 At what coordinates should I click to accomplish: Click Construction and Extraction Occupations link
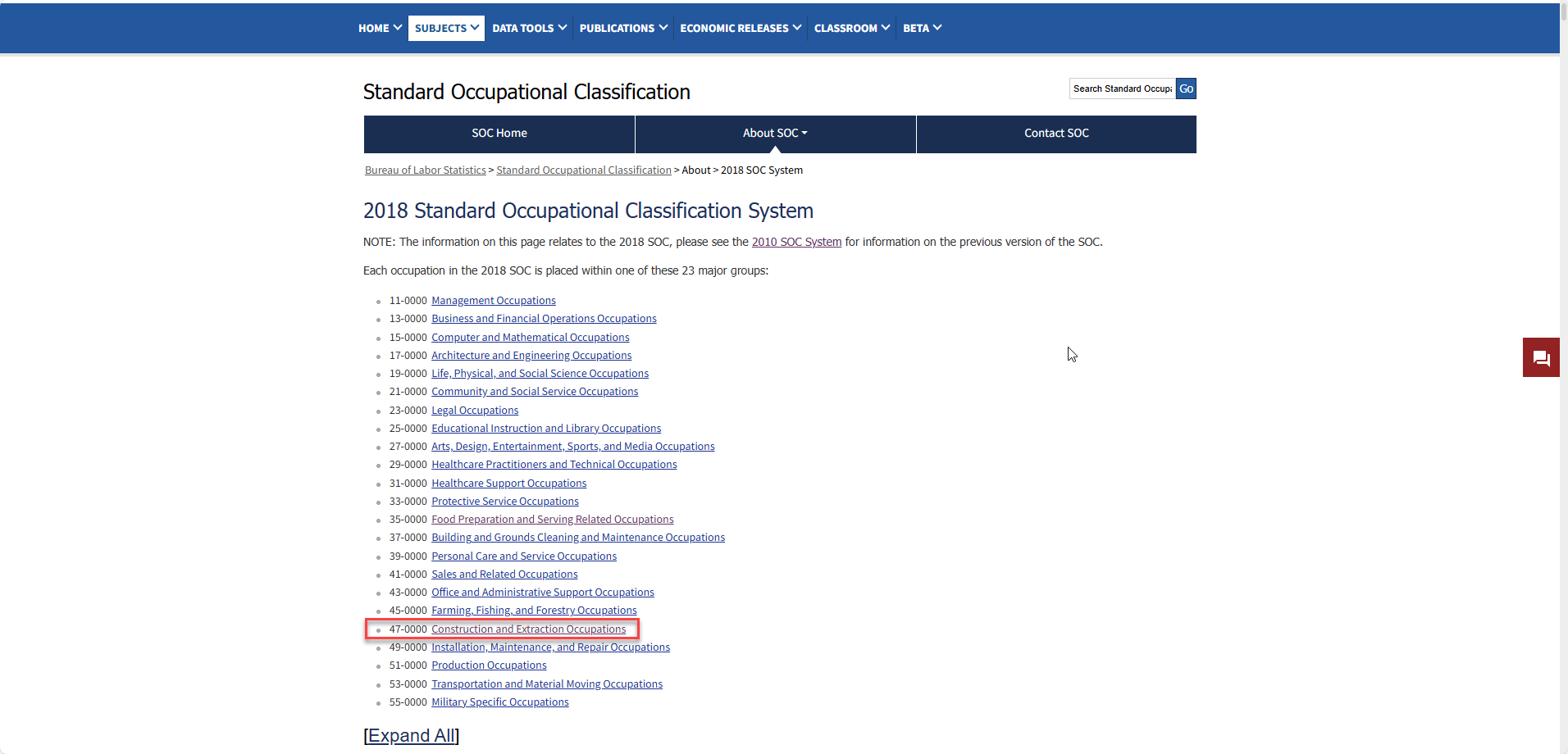click(528, 629)
